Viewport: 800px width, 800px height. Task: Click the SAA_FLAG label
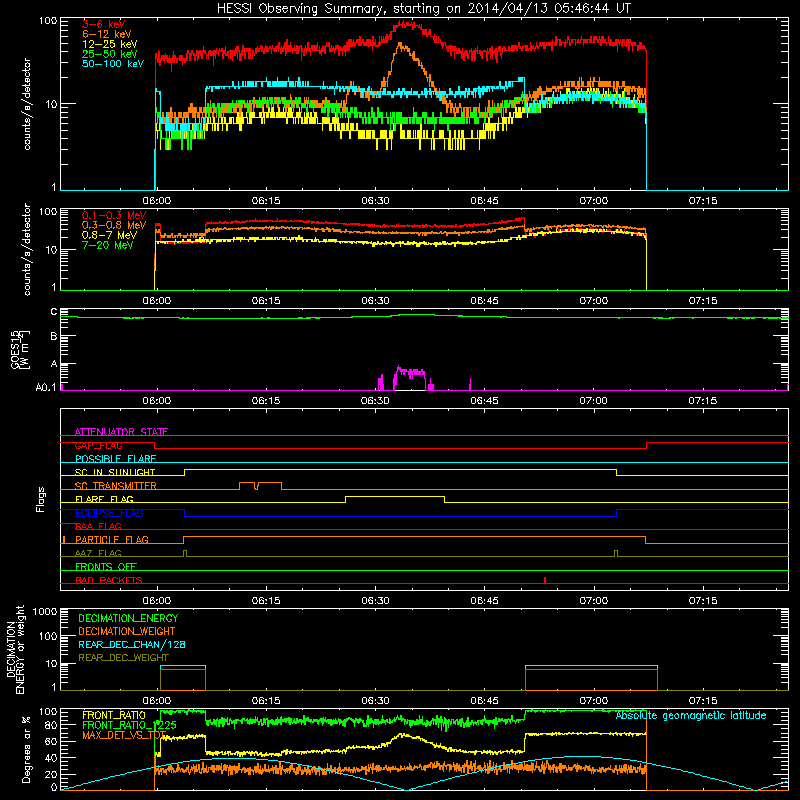98,527
